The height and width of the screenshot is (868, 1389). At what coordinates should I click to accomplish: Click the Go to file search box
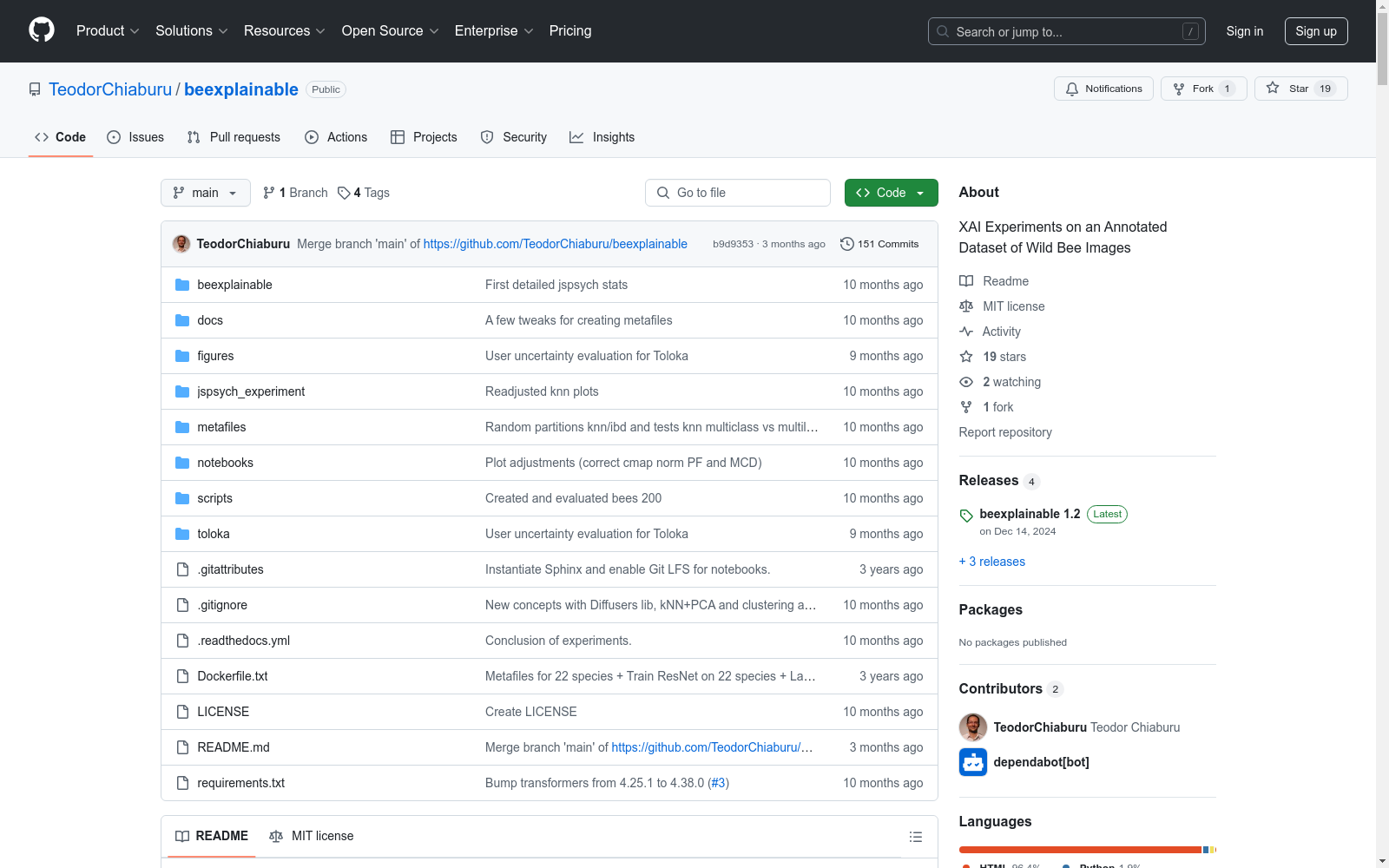[738, 193]
